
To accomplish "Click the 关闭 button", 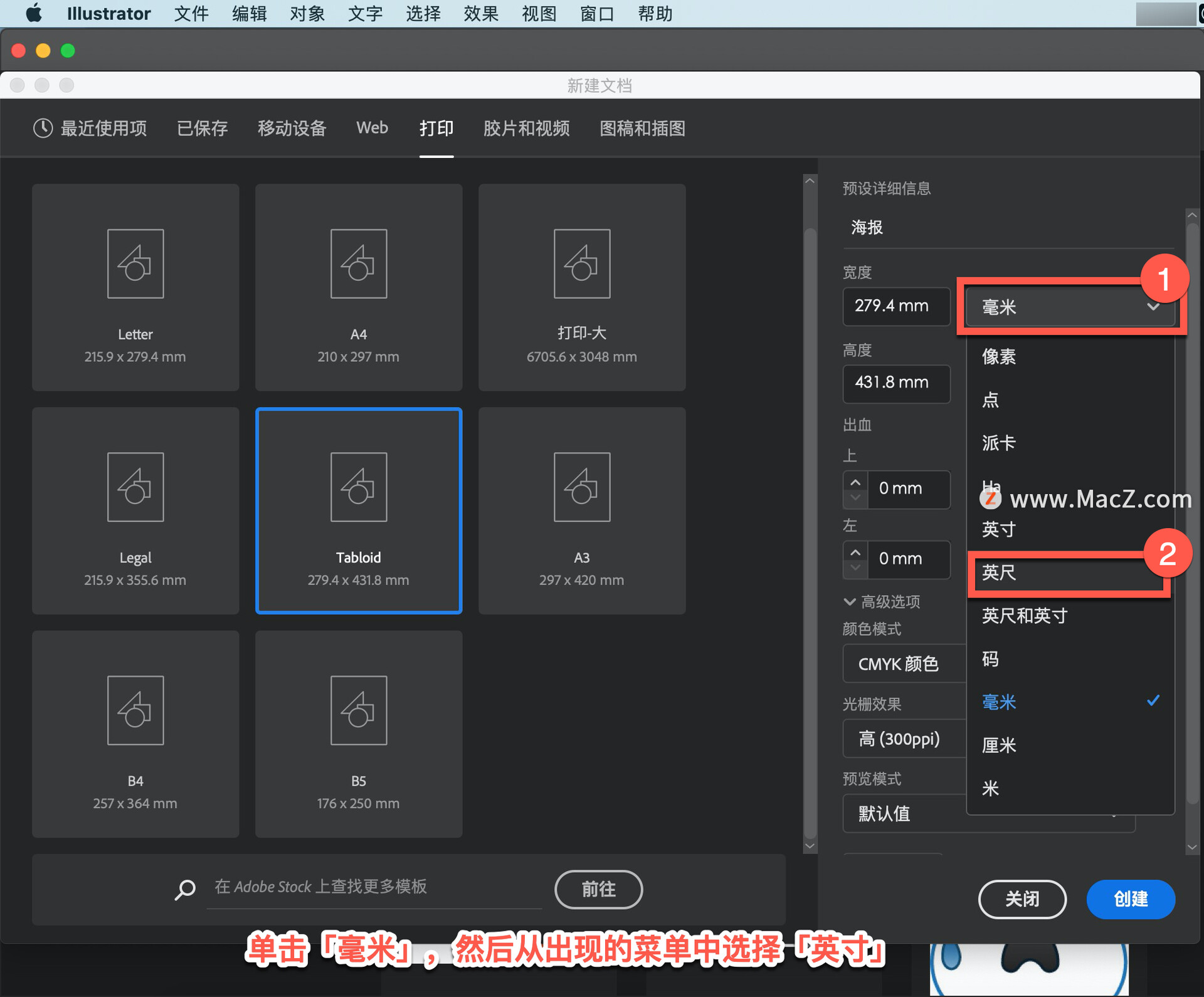I will coord(1022,899).
